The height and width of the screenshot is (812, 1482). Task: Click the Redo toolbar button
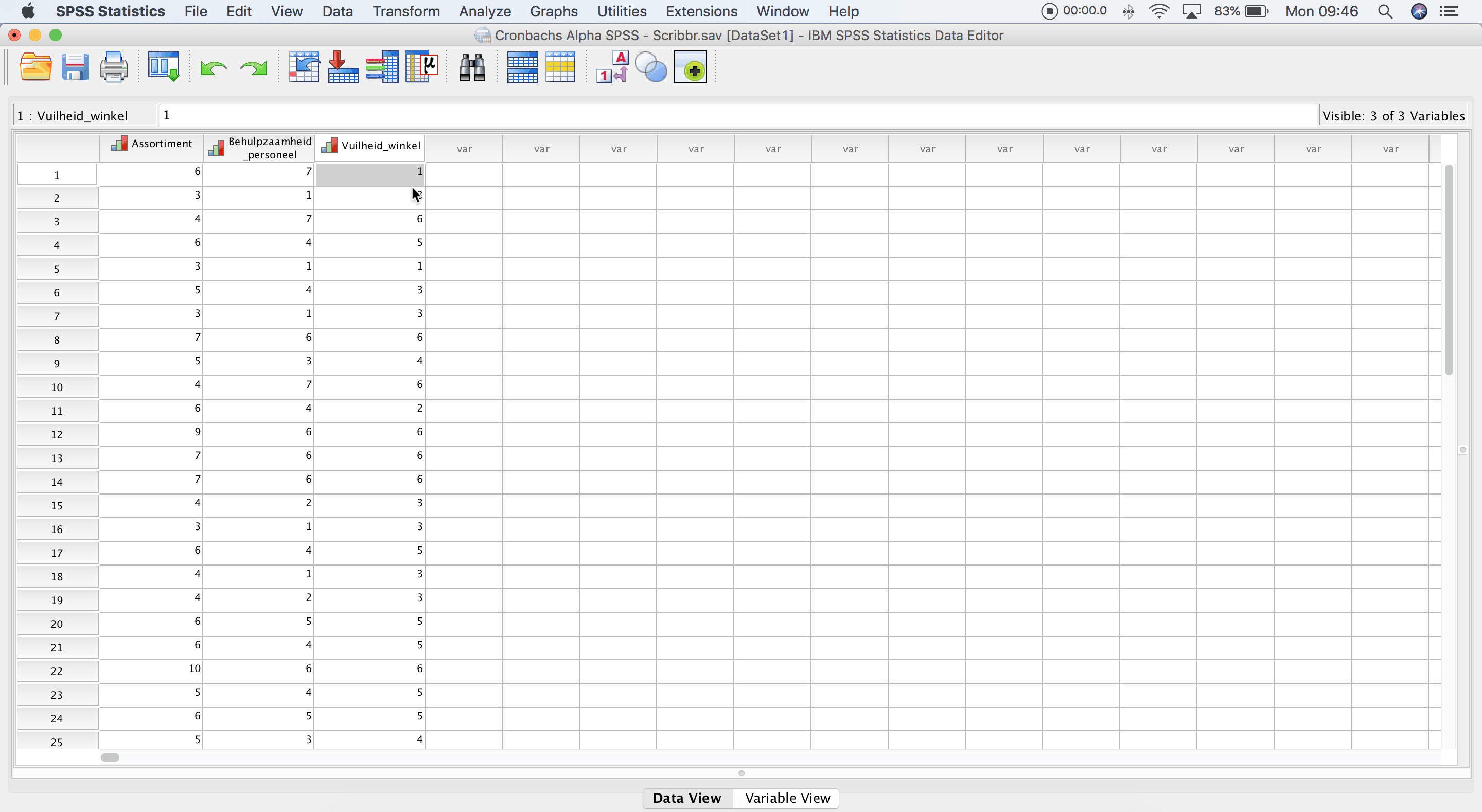[253, 67]
